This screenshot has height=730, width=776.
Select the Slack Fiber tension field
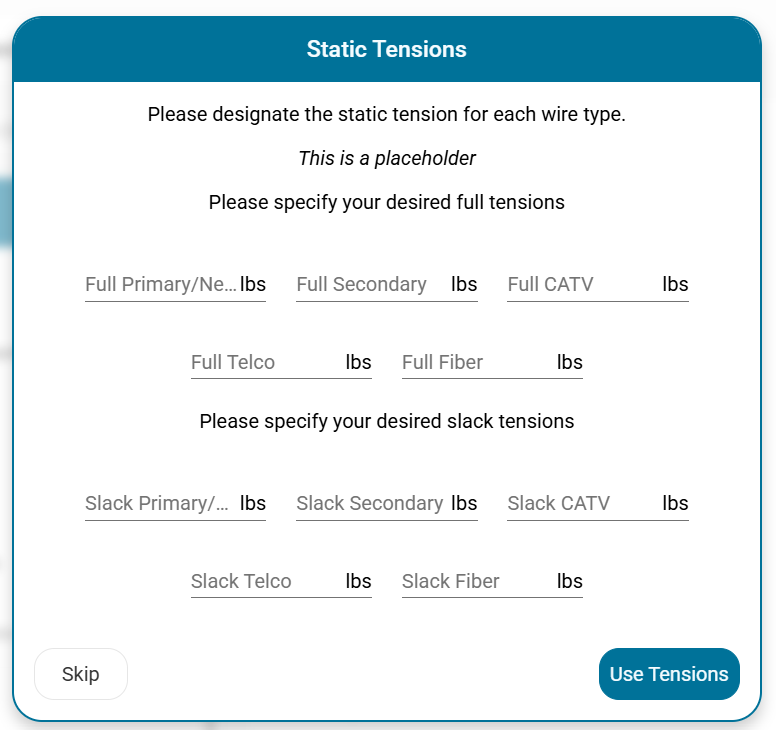pyautogui.click(x=477, y=582)
